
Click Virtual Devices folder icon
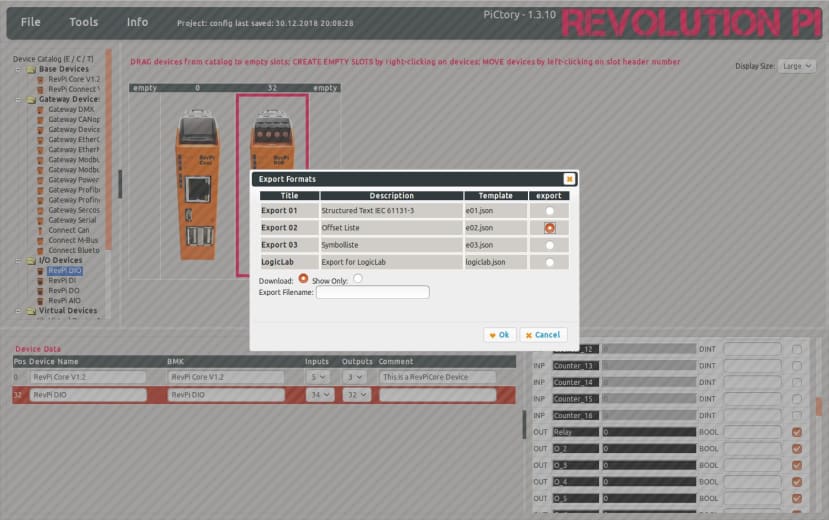pyautogui.click(x=31, y=311)
